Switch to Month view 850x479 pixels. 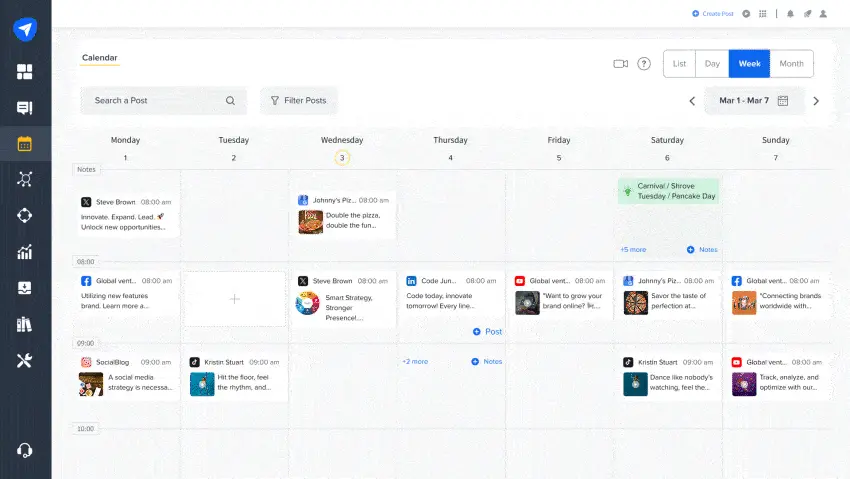point(791,64)
